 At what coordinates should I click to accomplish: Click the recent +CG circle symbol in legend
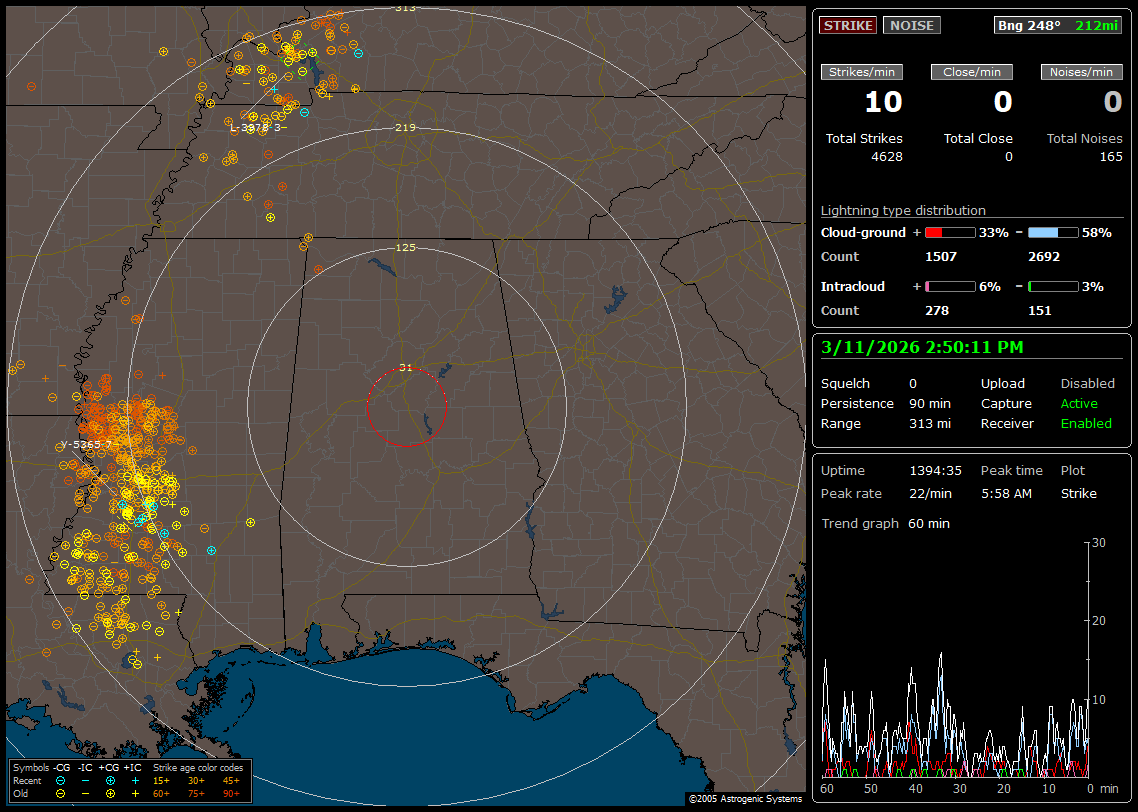coord(110,780)
